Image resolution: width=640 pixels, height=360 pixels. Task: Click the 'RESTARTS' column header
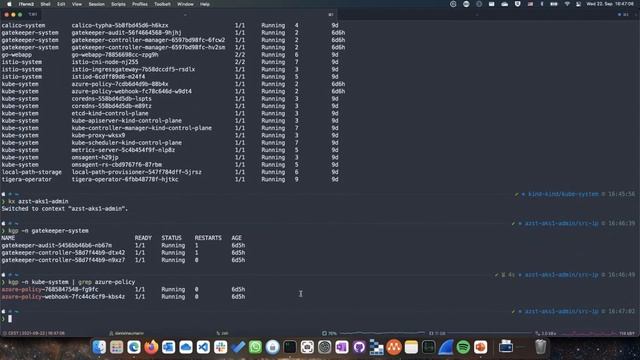pos(208,238)
